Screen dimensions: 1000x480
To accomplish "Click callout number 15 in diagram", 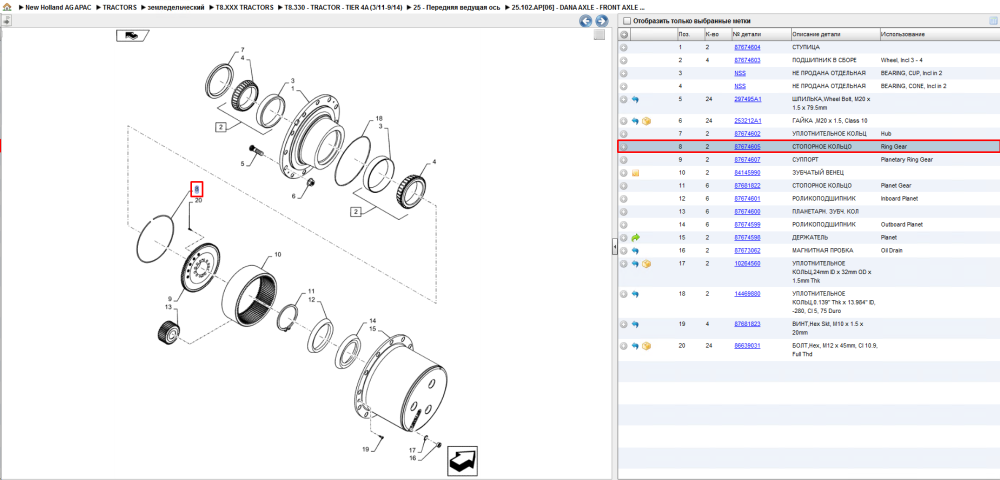I will (x=373, y=329).
